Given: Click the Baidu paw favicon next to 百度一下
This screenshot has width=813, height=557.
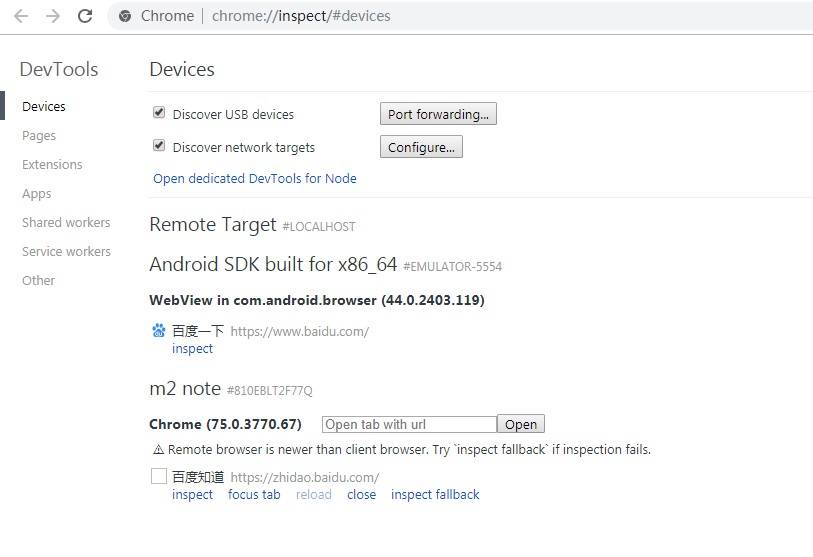Looking at the screenshot, I should point(159,330).
